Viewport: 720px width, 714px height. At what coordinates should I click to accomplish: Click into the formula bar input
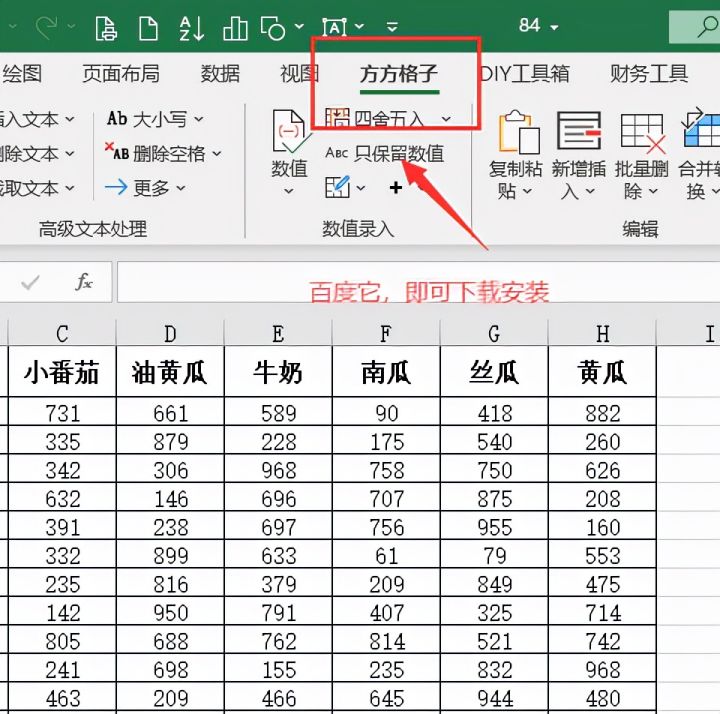point(418,282)
